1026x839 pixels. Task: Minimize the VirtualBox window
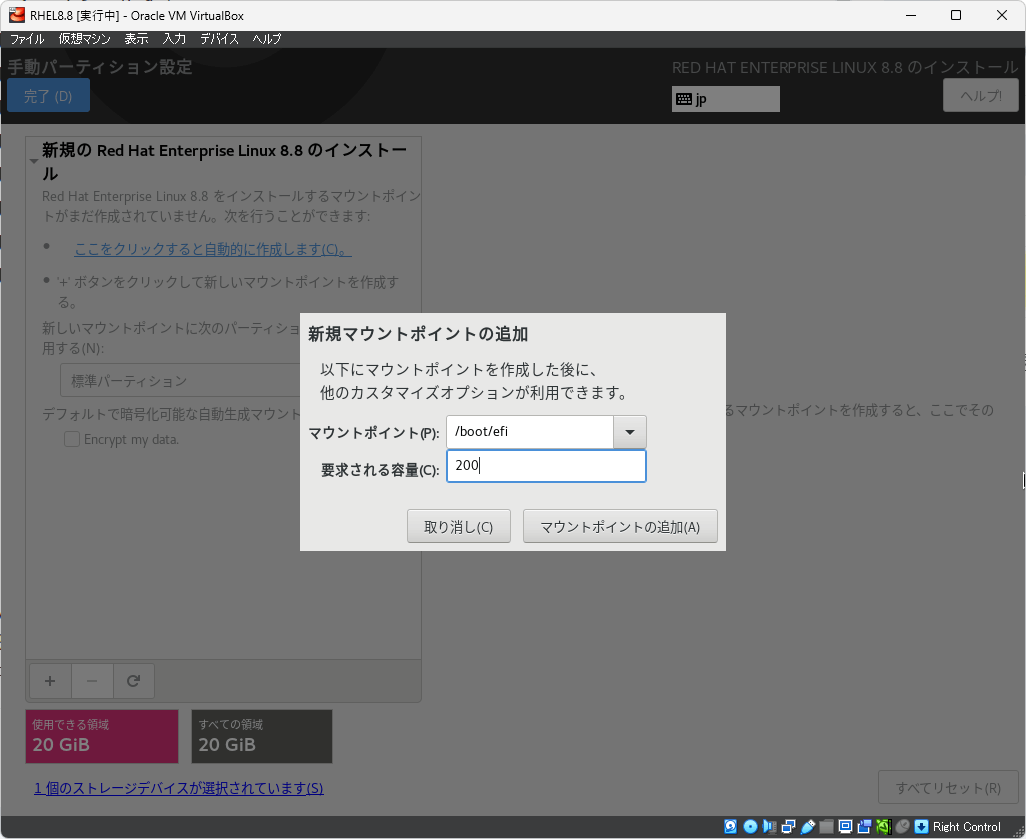[x=911, y=15]
